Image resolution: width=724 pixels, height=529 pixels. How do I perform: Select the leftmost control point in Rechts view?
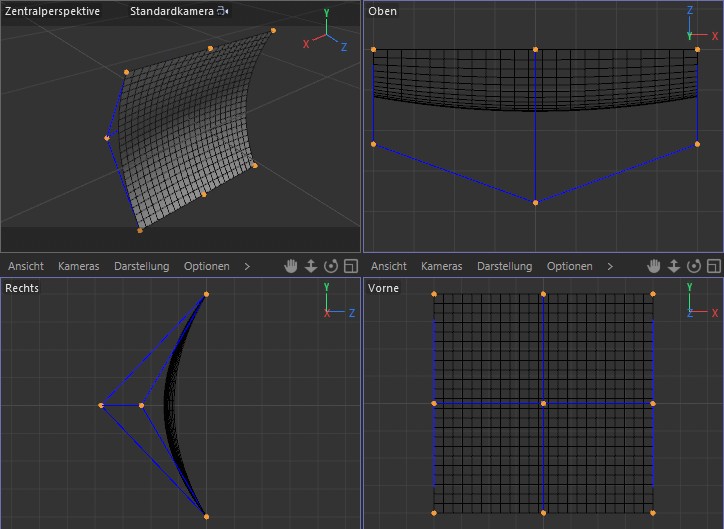tap(101, 405)
